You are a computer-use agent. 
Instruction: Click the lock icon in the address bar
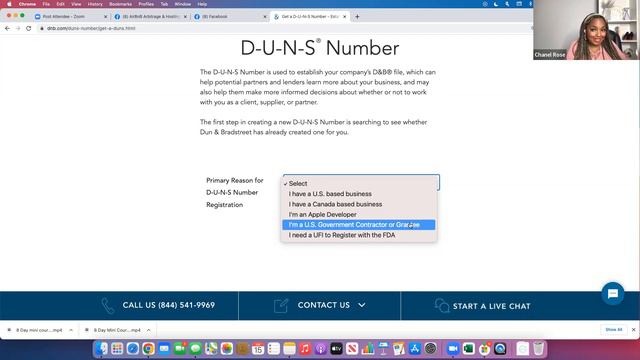[42, 29]
